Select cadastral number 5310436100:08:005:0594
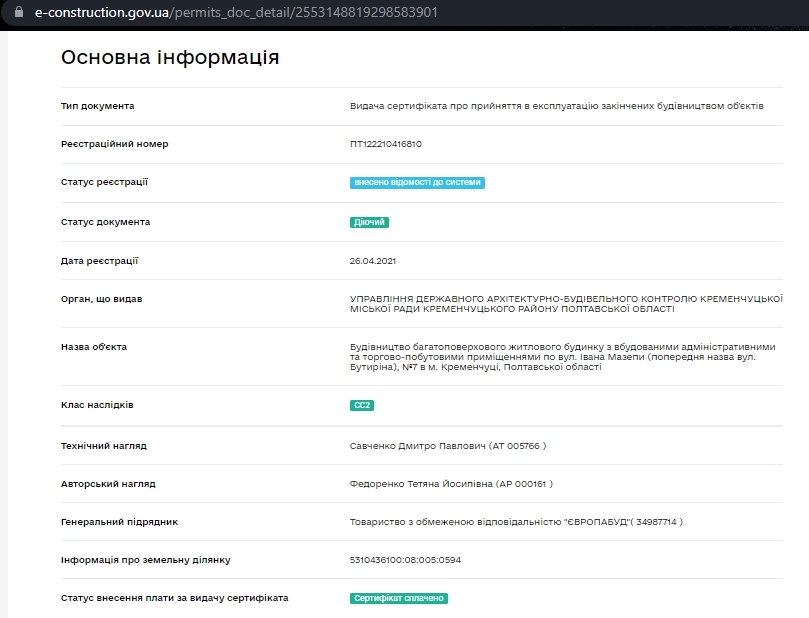Image resolution: width=809 pixels, height=618 pixels. [x=405, y=560]
